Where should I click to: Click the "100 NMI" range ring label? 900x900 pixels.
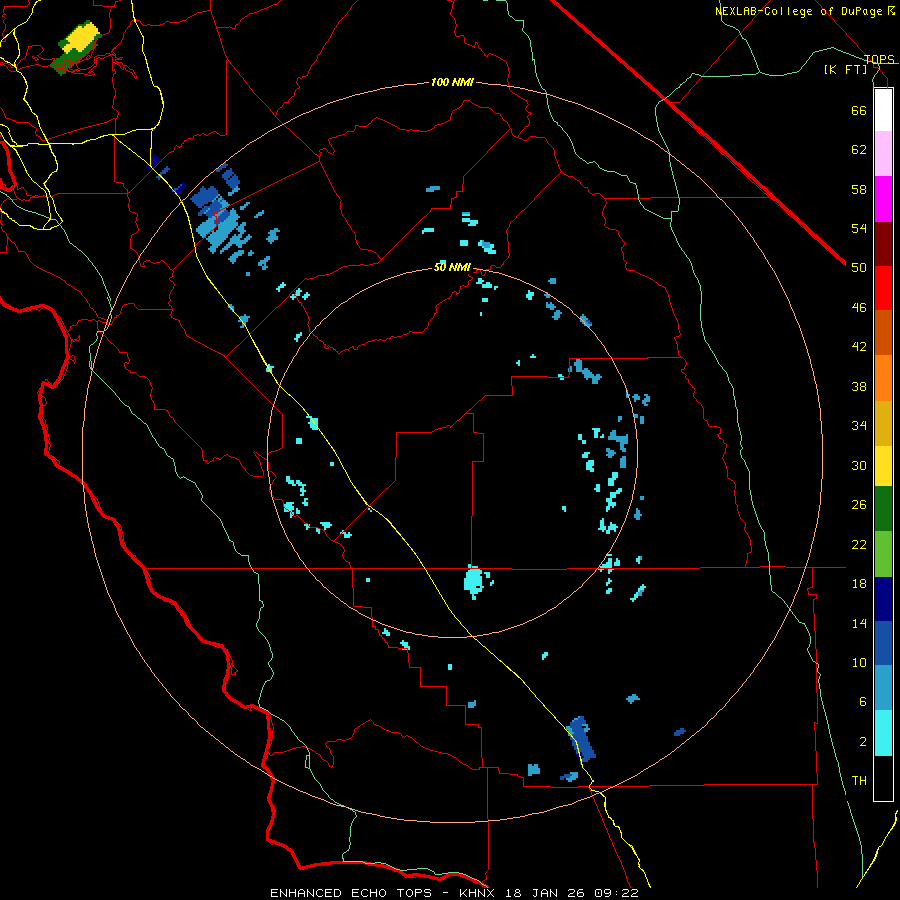point(452,83)
